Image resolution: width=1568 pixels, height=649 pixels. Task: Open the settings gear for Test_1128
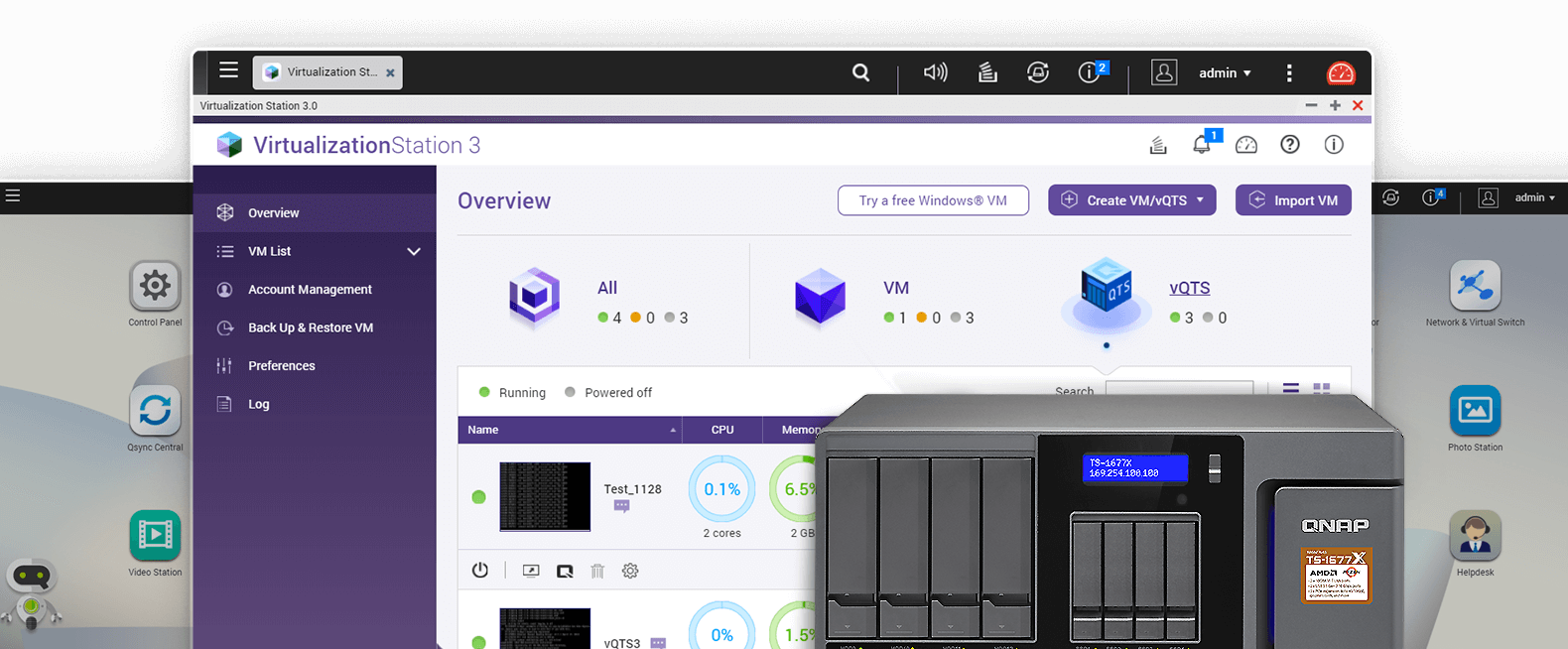point(630,571)
